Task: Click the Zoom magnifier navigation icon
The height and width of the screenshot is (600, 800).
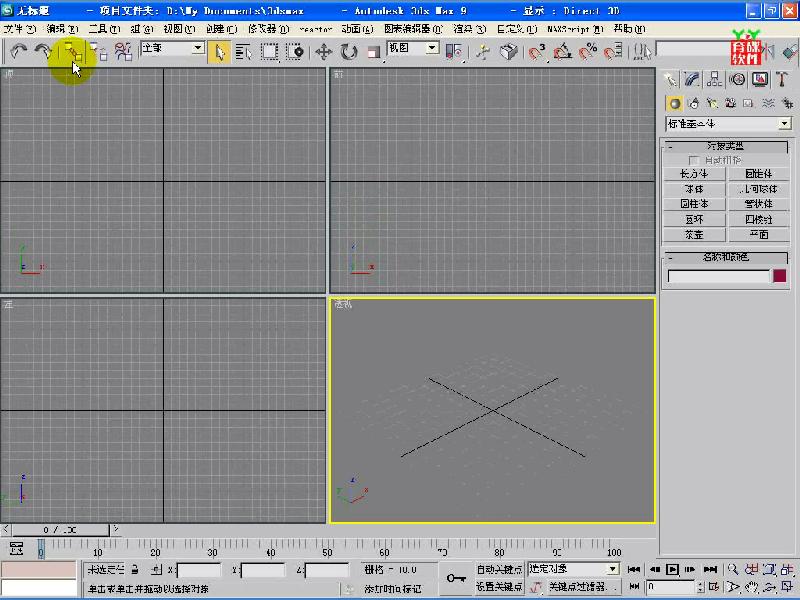Action: 733,569
